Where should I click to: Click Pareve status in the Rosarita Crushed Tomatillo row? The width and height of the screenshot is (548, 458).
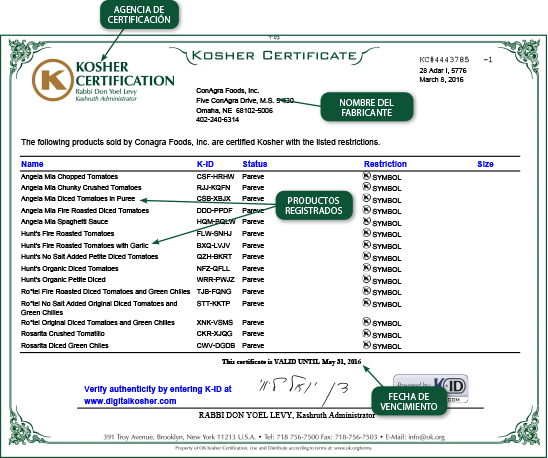click(x=253, y=334)
